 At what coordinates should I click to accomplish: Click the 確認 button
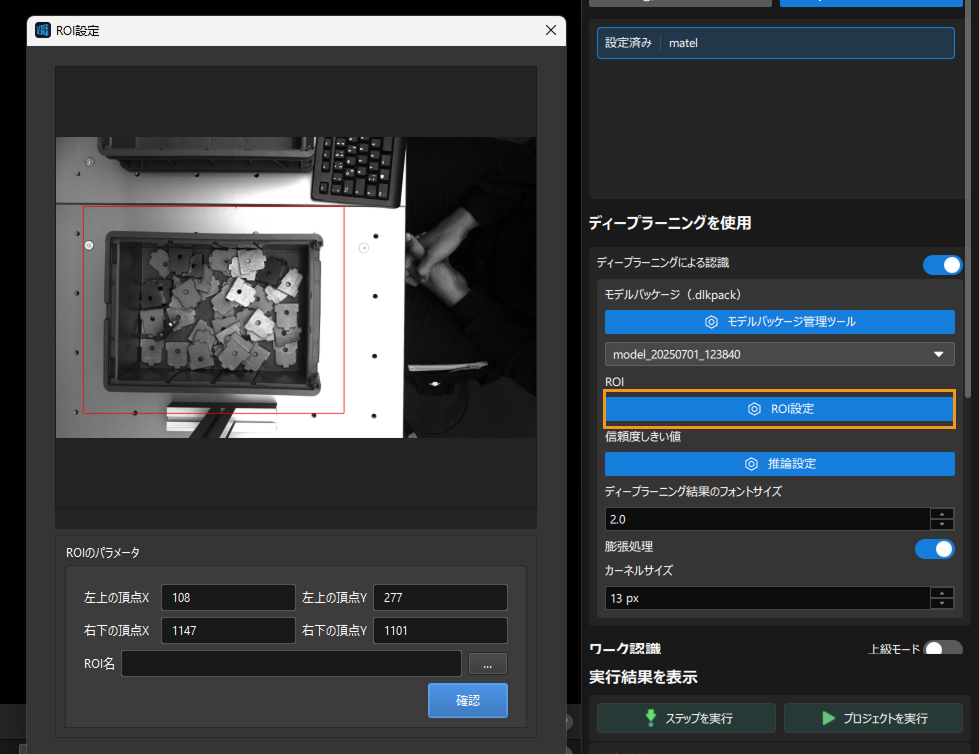(x=468, y=700)
